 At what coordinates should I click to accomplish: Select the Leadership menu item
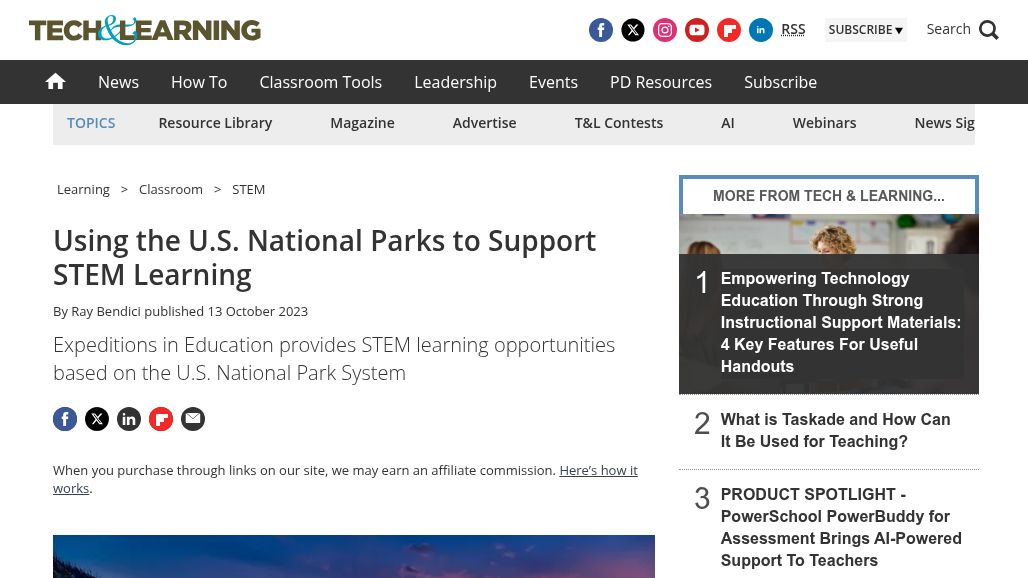pos(455,82)
